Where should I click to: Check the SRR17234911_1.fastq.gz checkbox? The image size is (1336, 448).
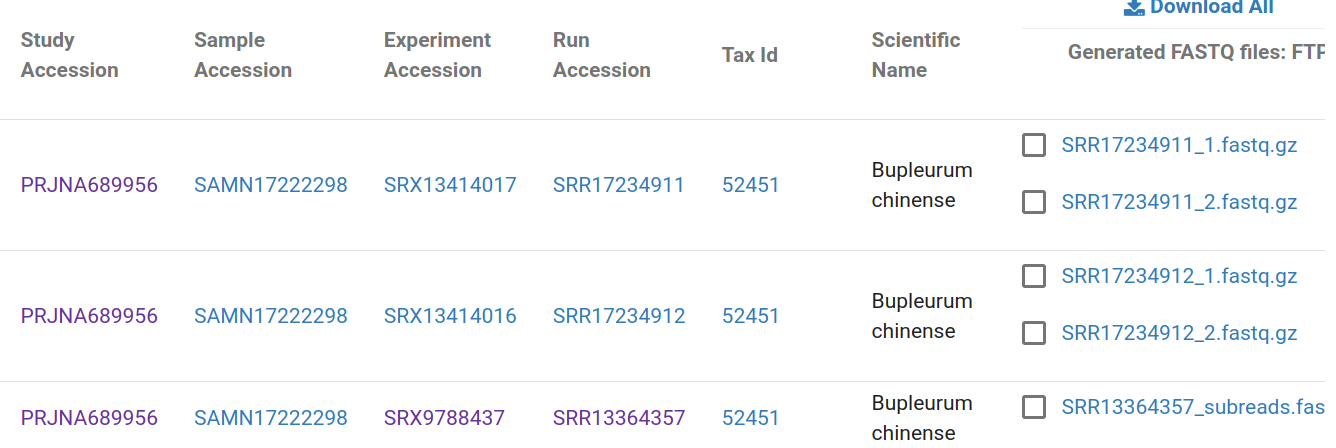1034,145
